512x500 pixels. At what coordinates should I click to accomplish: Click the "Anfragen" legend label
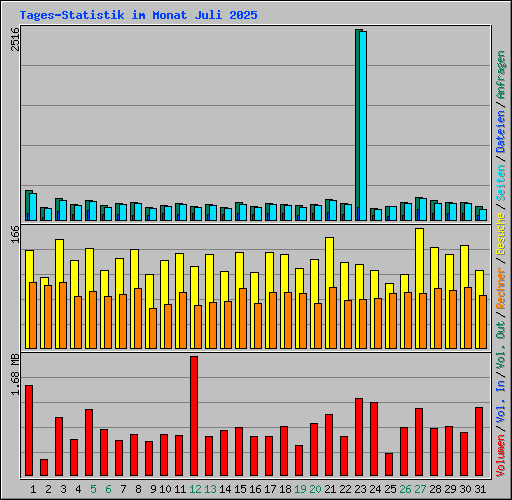[501, 75]
